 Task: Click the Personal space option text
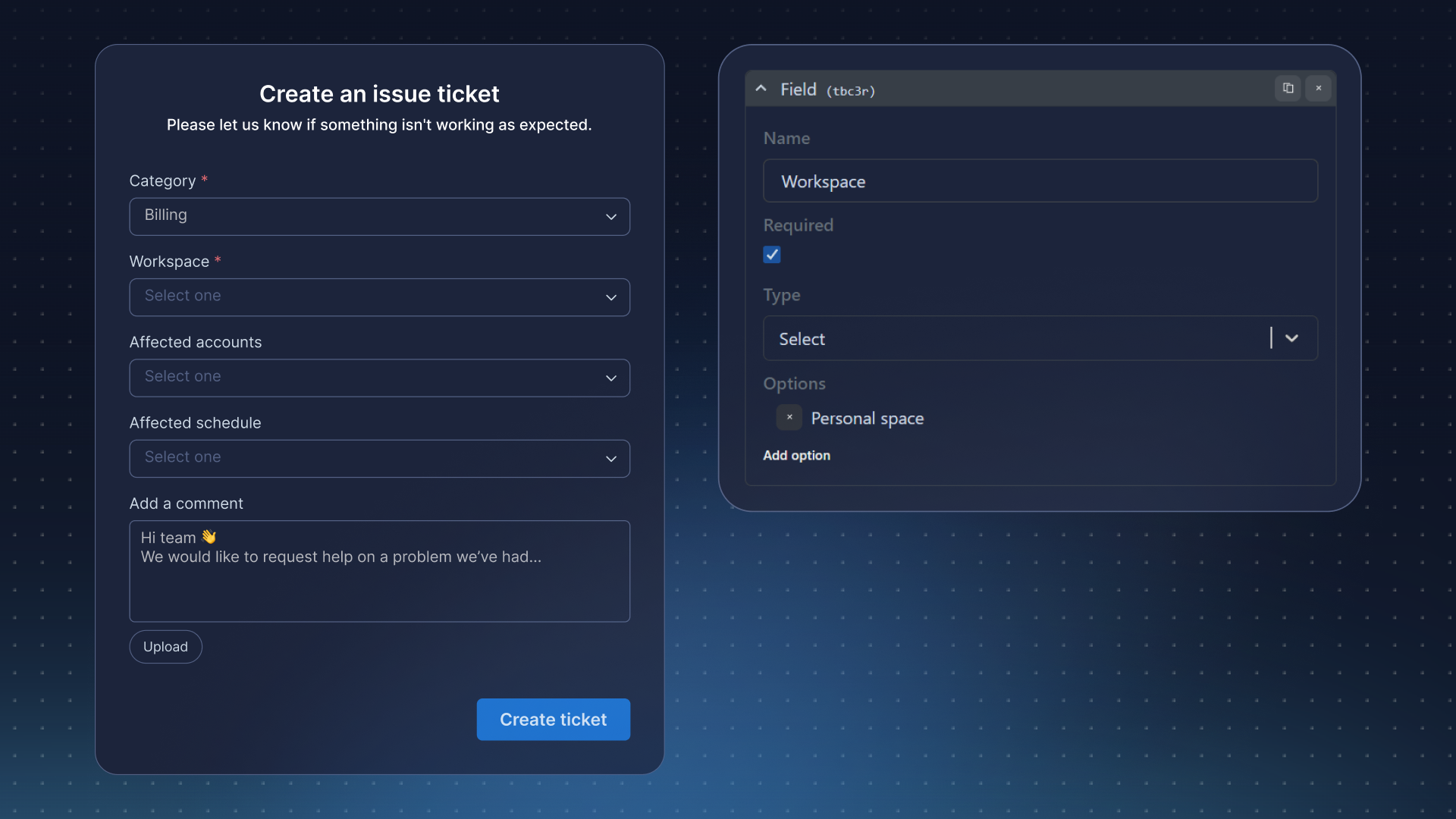(867, 419)
